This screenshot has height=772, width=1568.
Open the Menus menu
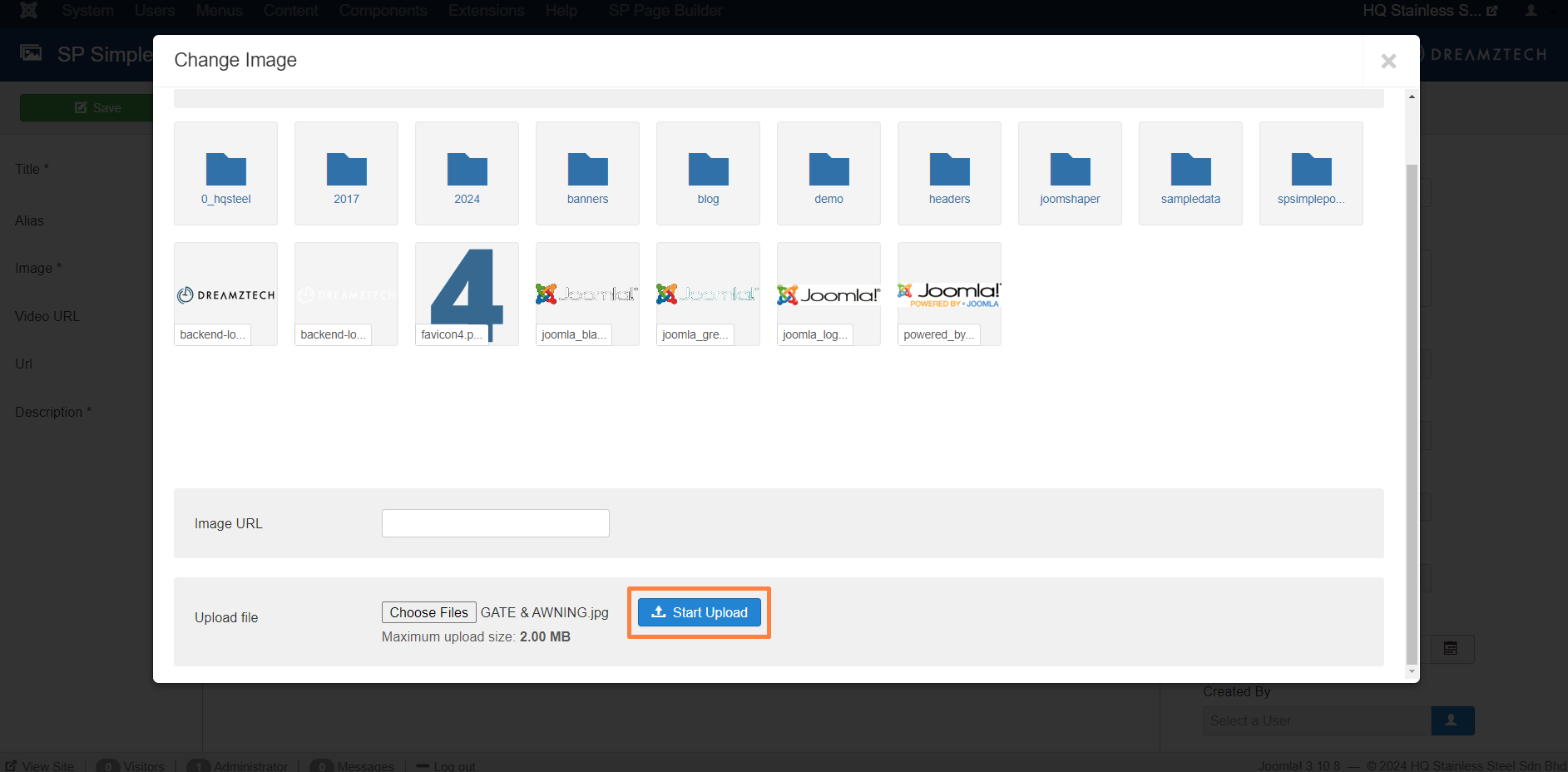220,11
